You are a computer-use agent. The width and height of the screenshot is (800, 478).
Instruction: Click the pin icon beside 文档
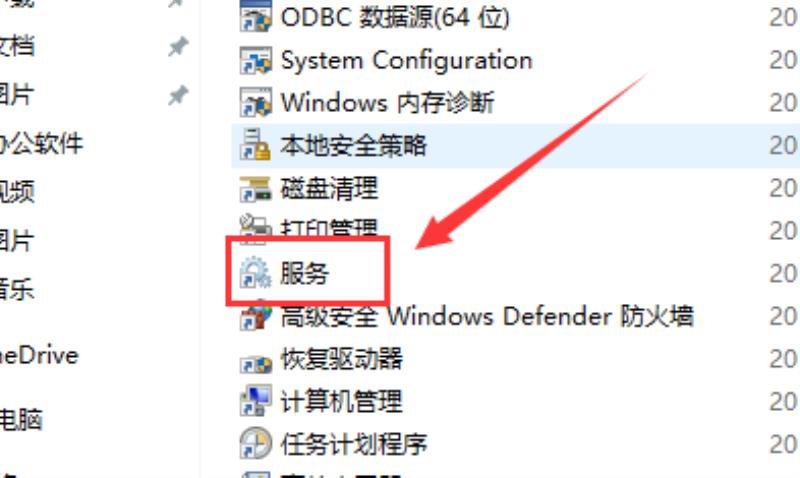pyautogui.click(x=178, y=47)
